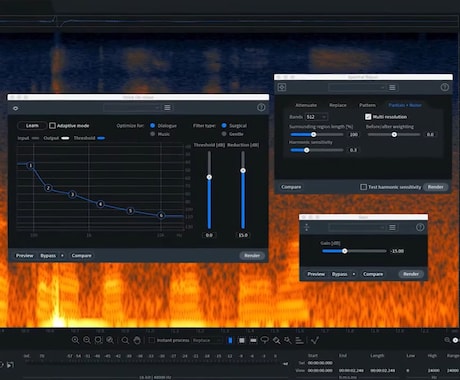Enable the Adaptive mode checkbox

[52, 125]
